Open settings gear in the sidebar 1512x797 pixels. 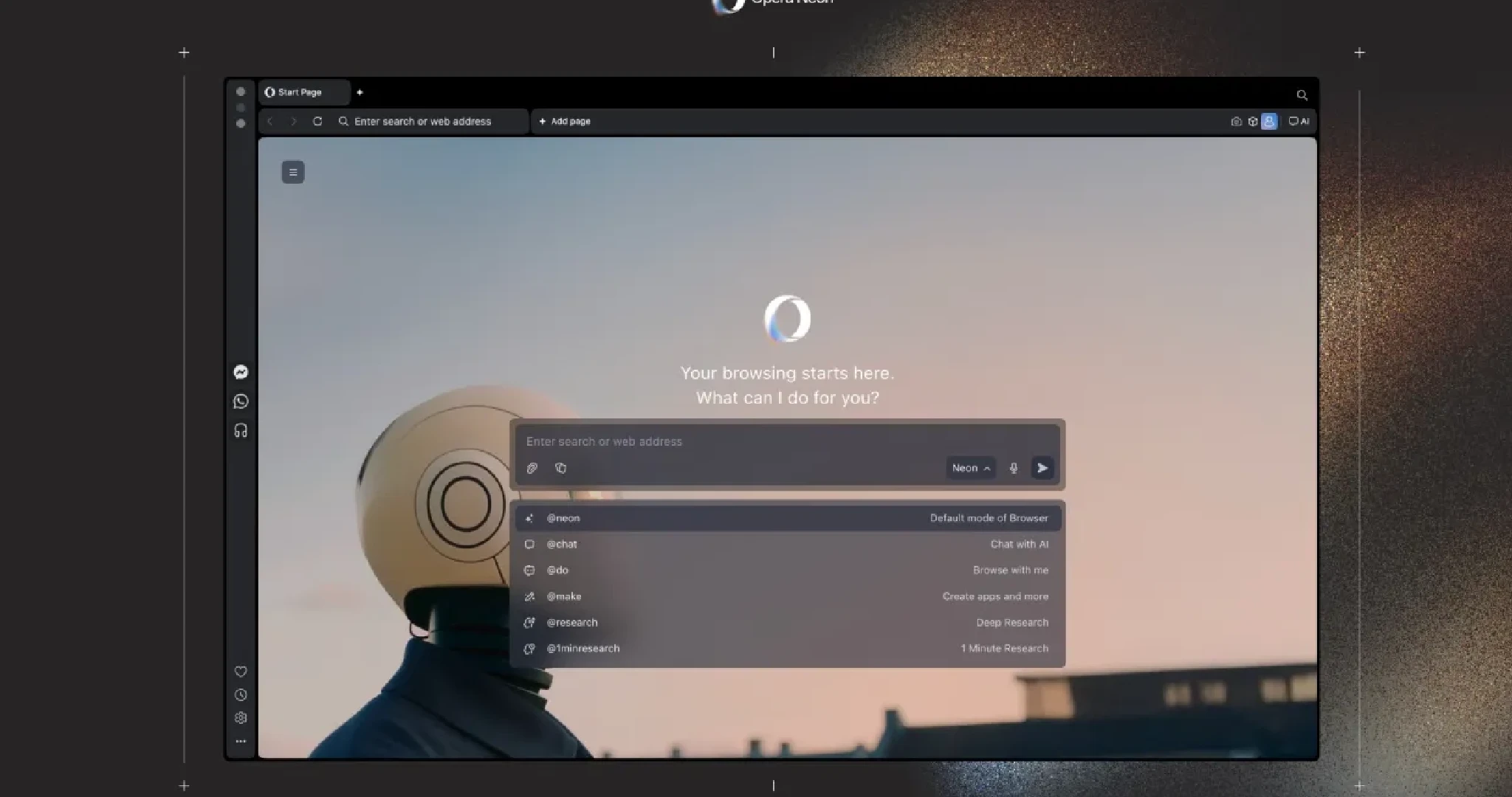(x=241, y=718)
